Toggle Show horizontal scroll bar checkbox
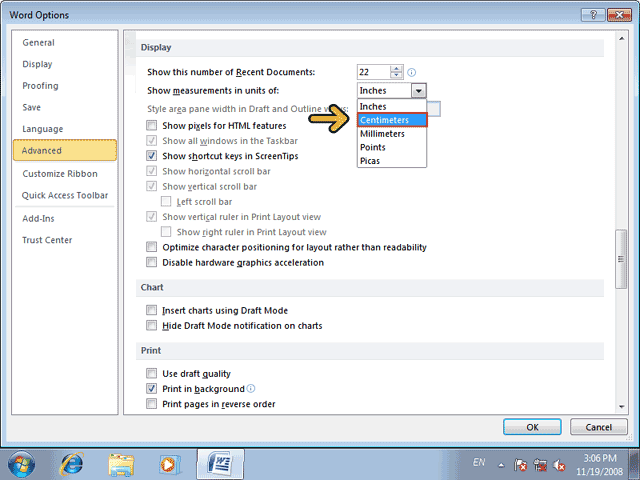The image size is (640, 480). [151, 171]
